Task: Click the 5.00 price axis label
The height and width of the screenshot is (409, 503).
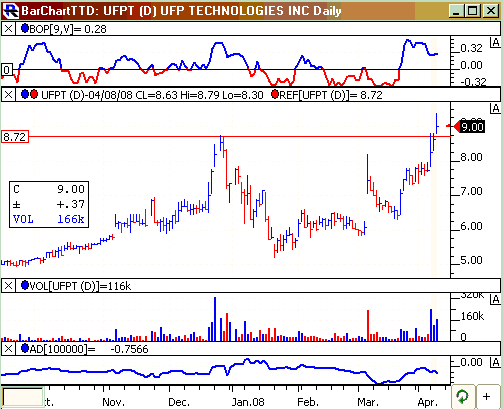Action: coord(471,260)
